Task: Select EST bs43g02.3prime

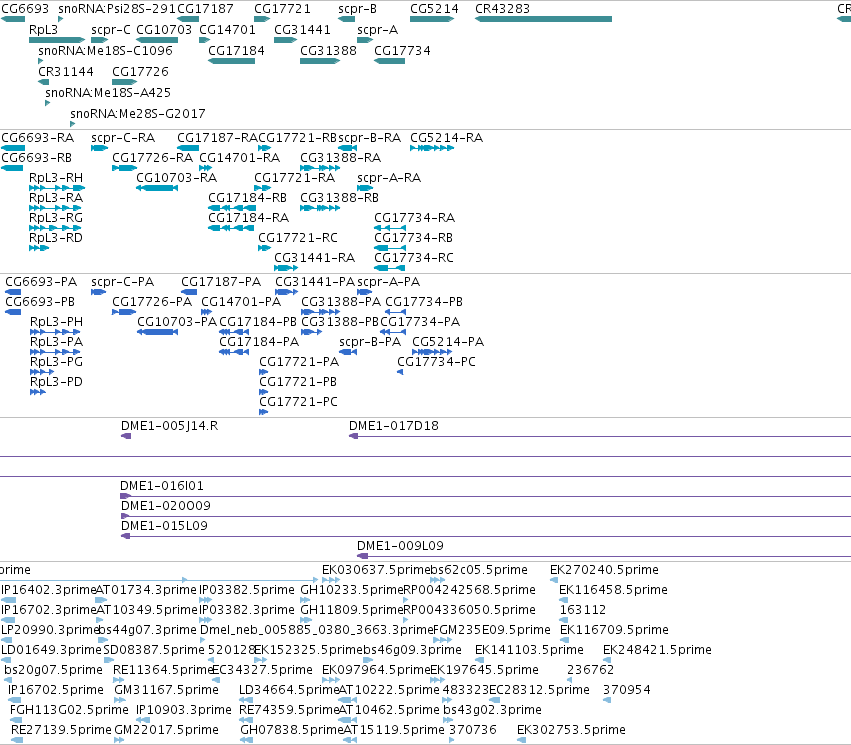Action: [x=448, y=720]
